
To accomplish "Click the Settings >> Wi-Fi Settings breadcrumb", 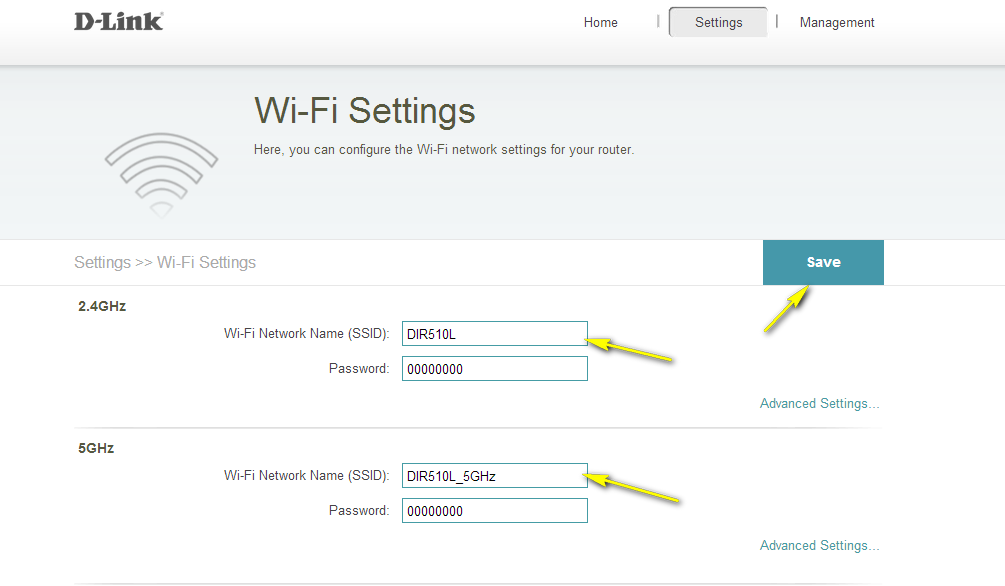I will coord(165,263).
